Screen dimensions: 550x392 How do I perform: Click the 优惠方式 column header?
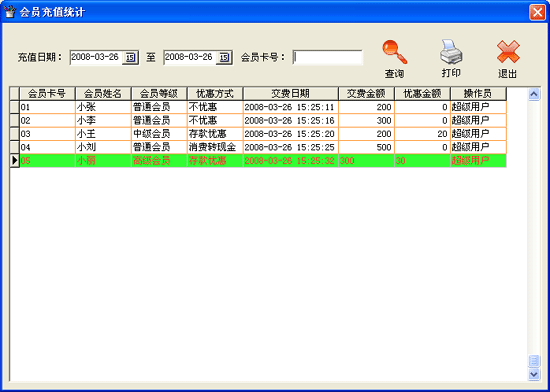coord(215,94)
